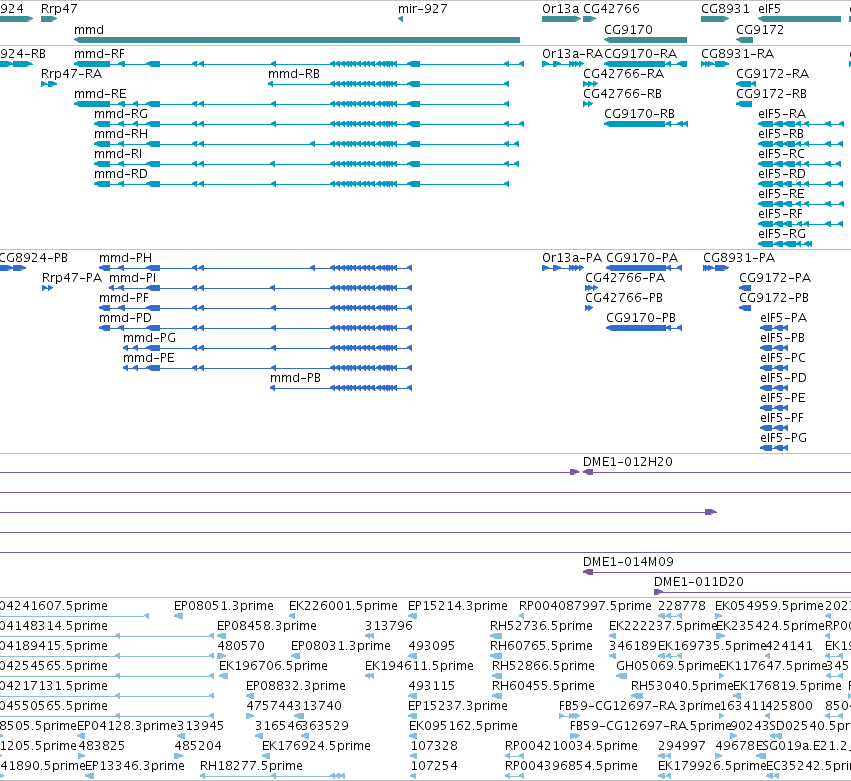The height and width of the screenshot is (781, 851).
Task: Select protein label mmd-PH
Action: pyautogui.click(x=125, y=258)
